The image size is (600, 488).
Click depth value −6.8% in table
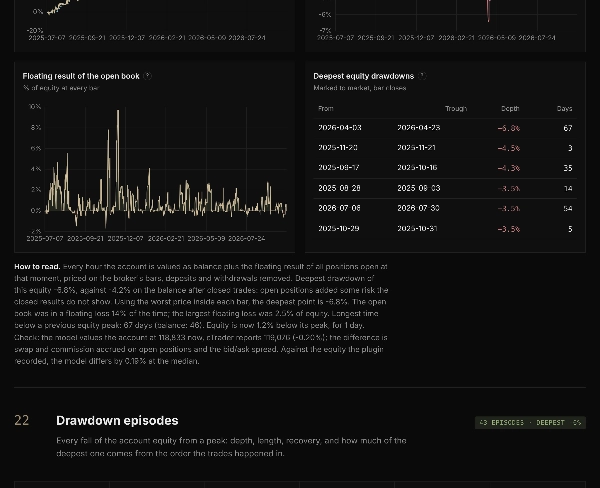(x=509, y=128)
